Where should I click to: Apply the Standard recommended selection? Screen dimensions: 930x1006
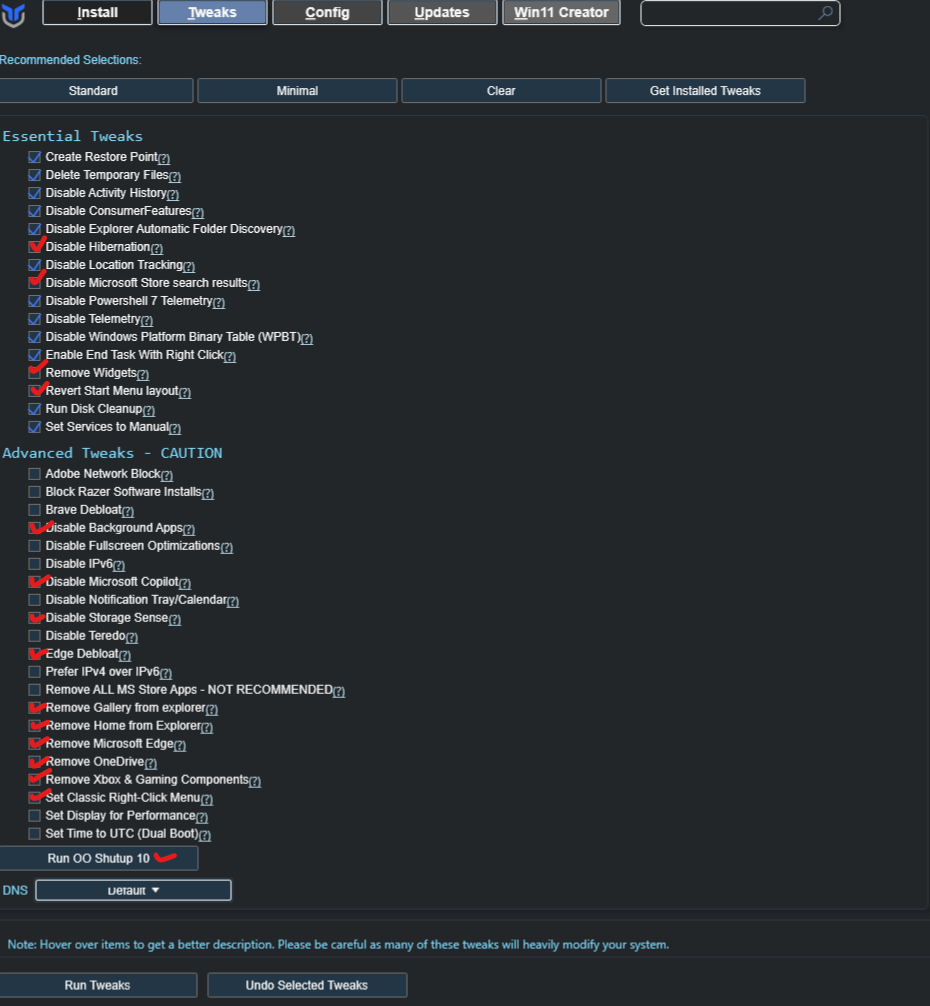coord(94,90)
